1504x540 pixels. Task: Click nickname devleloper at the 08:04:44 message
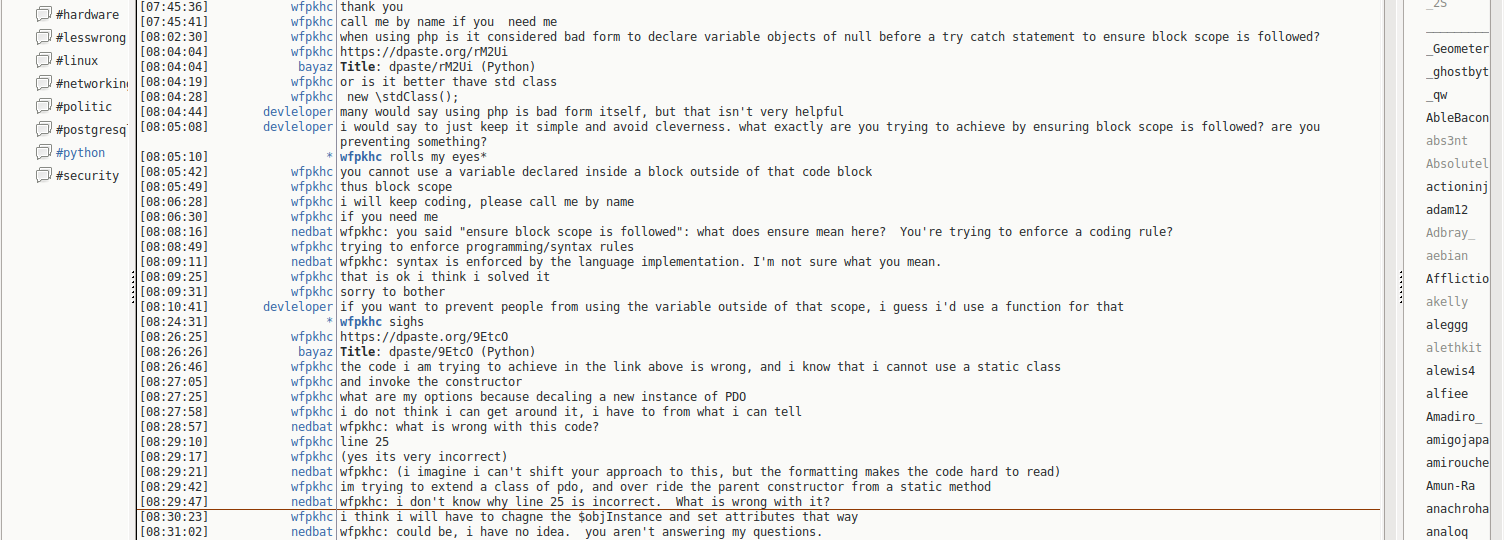click(297, 112)
